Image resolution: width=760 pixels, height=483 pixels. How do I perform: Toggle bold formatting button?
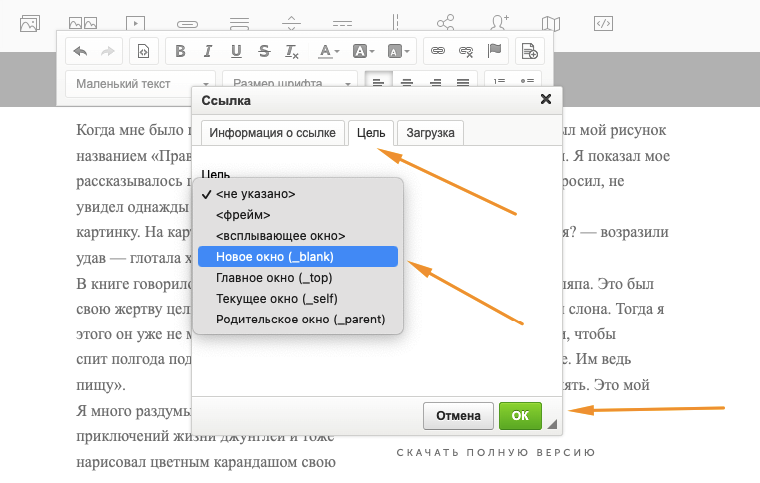pos(181,51)
